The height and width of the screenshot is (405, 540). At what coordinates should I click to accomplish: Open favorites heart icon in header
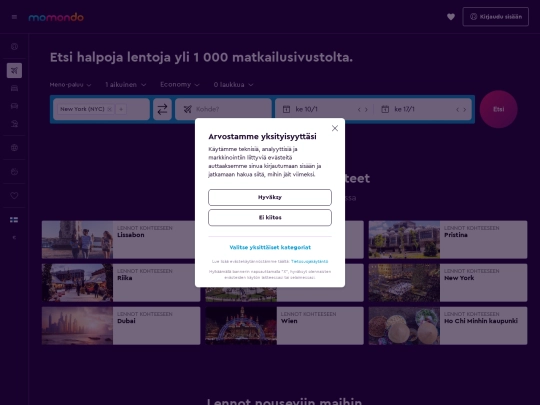click(451, 17)
